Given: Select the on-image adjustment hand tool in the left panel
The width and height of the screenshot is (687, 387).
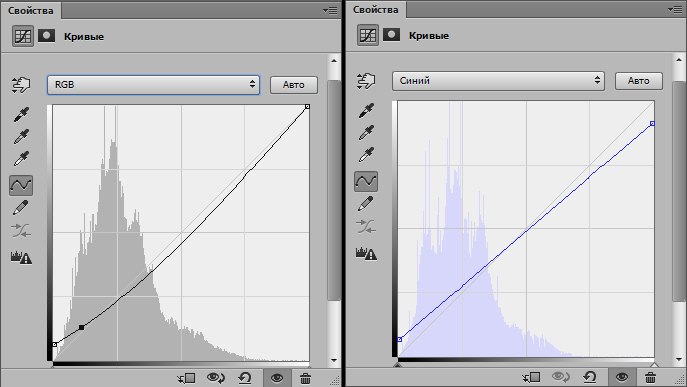Looking at the screenshot, I should [21, 84].
